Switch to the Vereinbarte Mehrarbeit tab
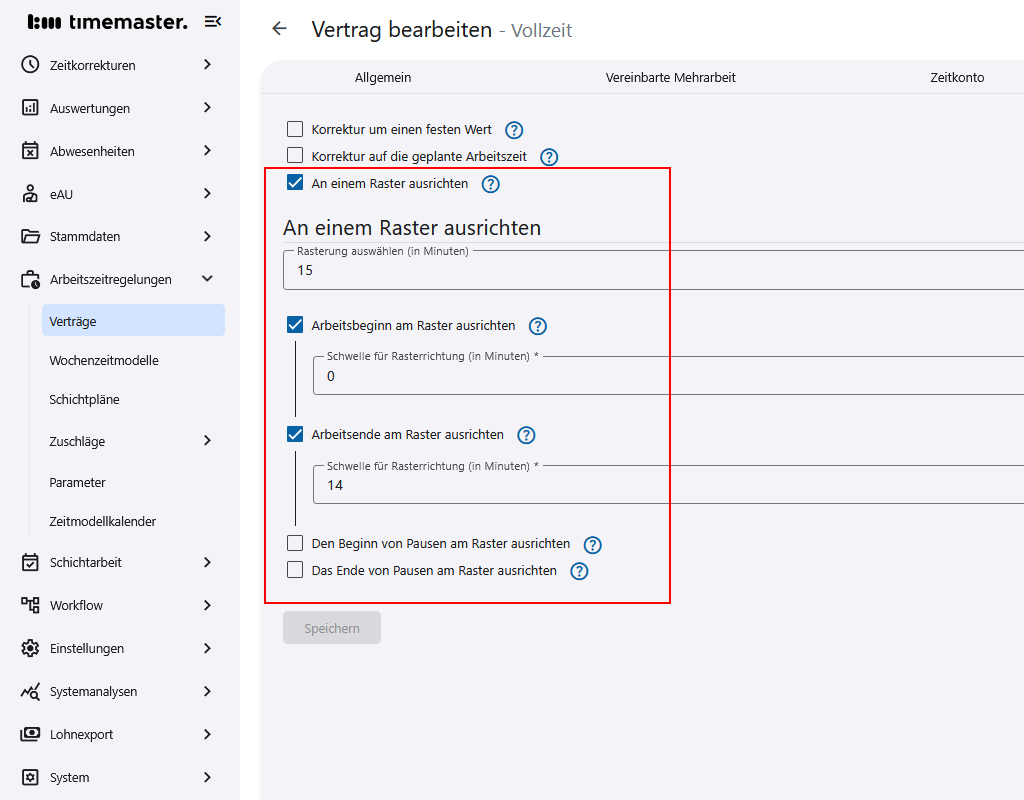This screenshot has width=1024, height=800. tap(670, 77)
